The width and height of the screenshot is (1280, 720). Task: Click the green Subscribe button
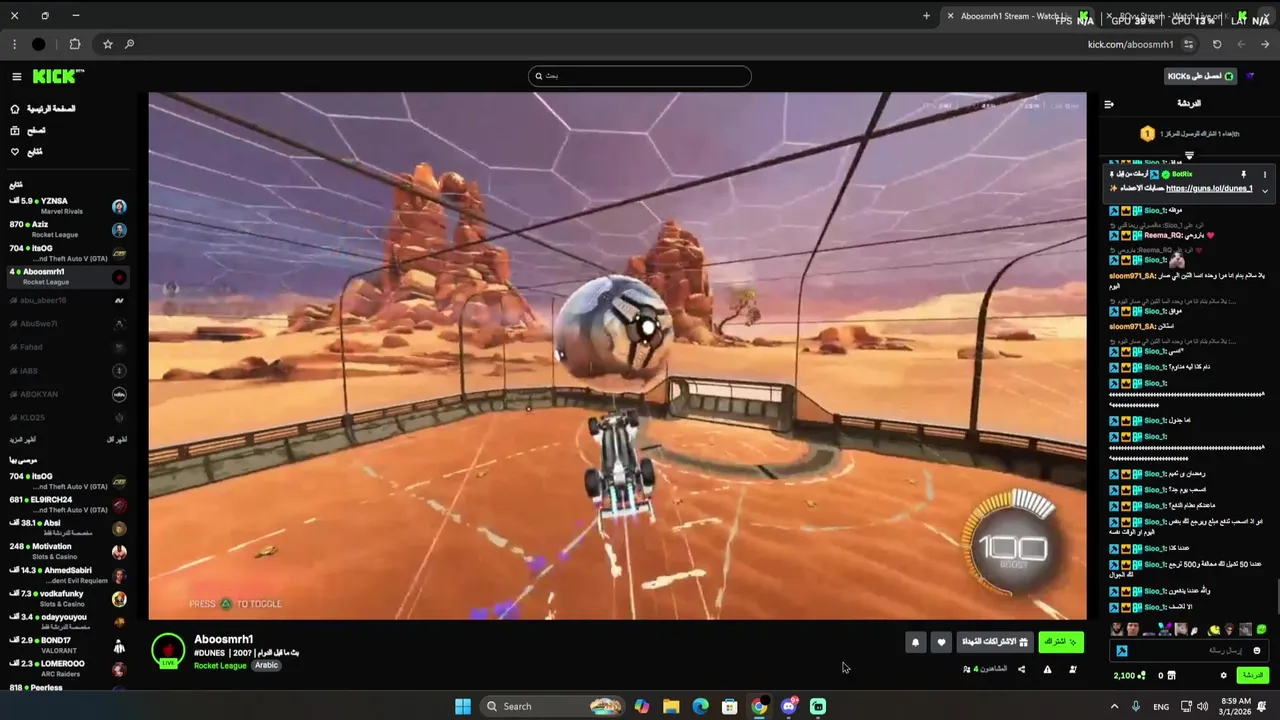[x=1061, y=642]
